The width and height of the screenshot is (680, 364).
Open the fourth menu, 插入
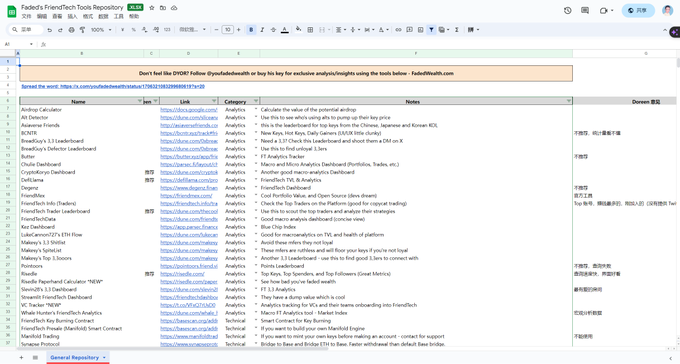point(72,16)
